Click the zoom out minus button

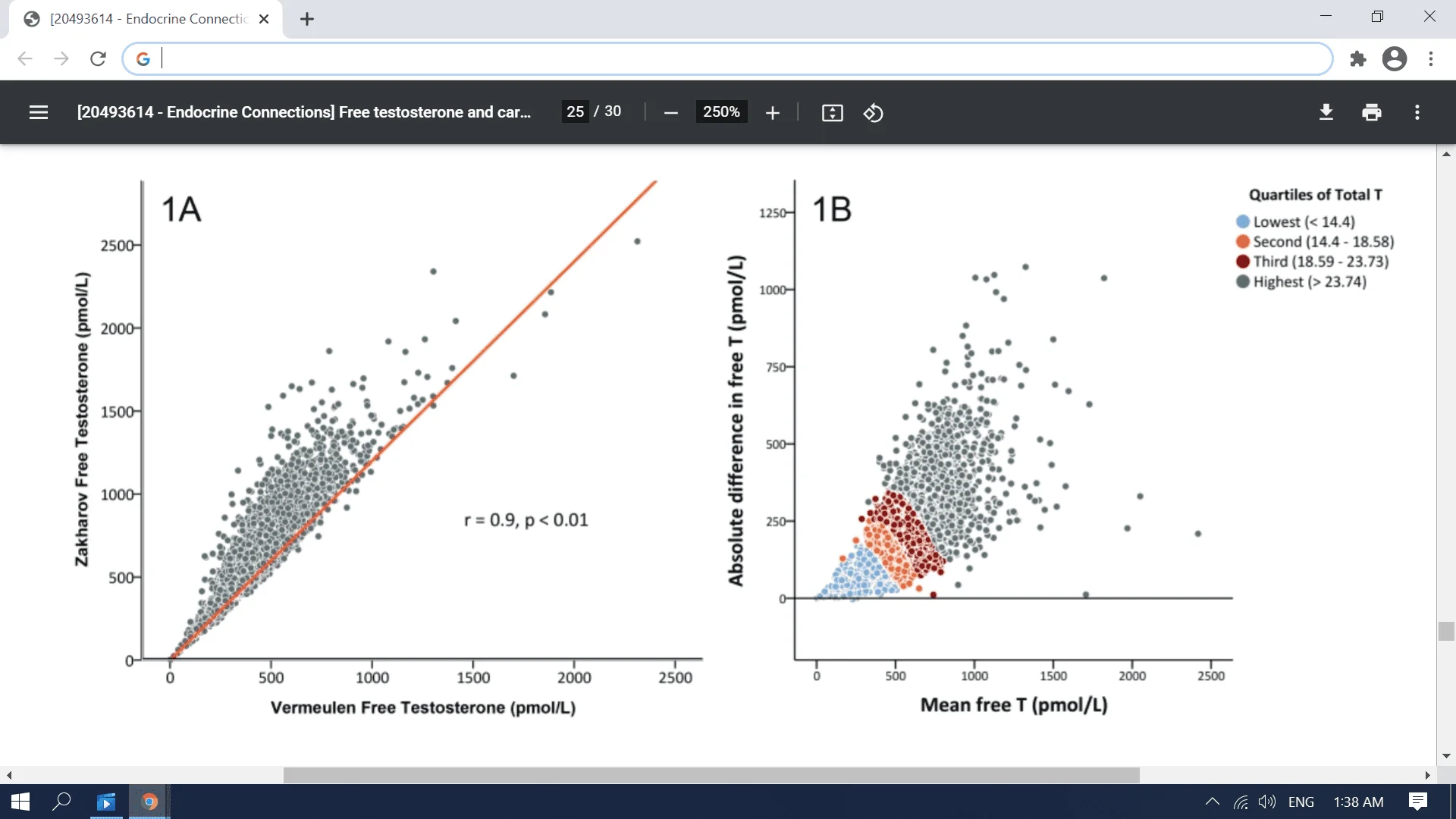[x=670, y=113]
